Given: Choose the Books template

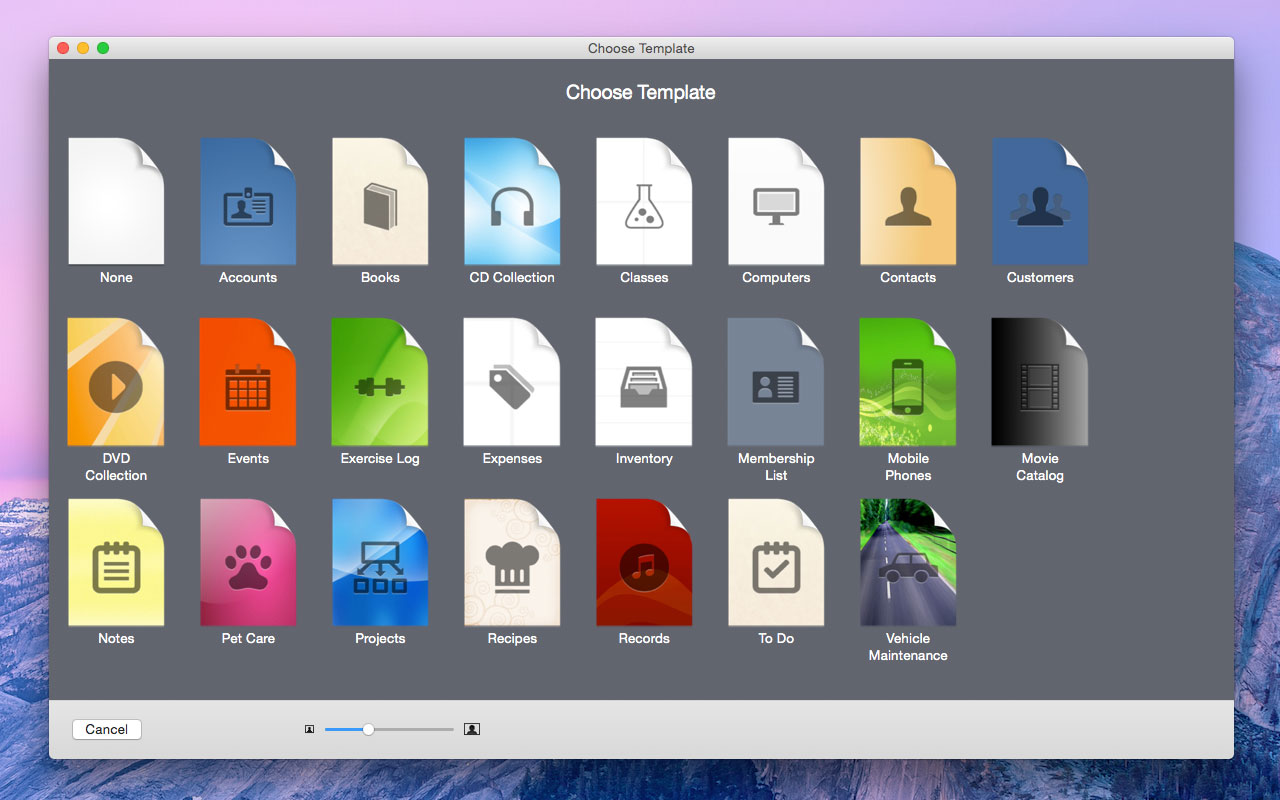Looking at the screenshot, I should [380, 202].
